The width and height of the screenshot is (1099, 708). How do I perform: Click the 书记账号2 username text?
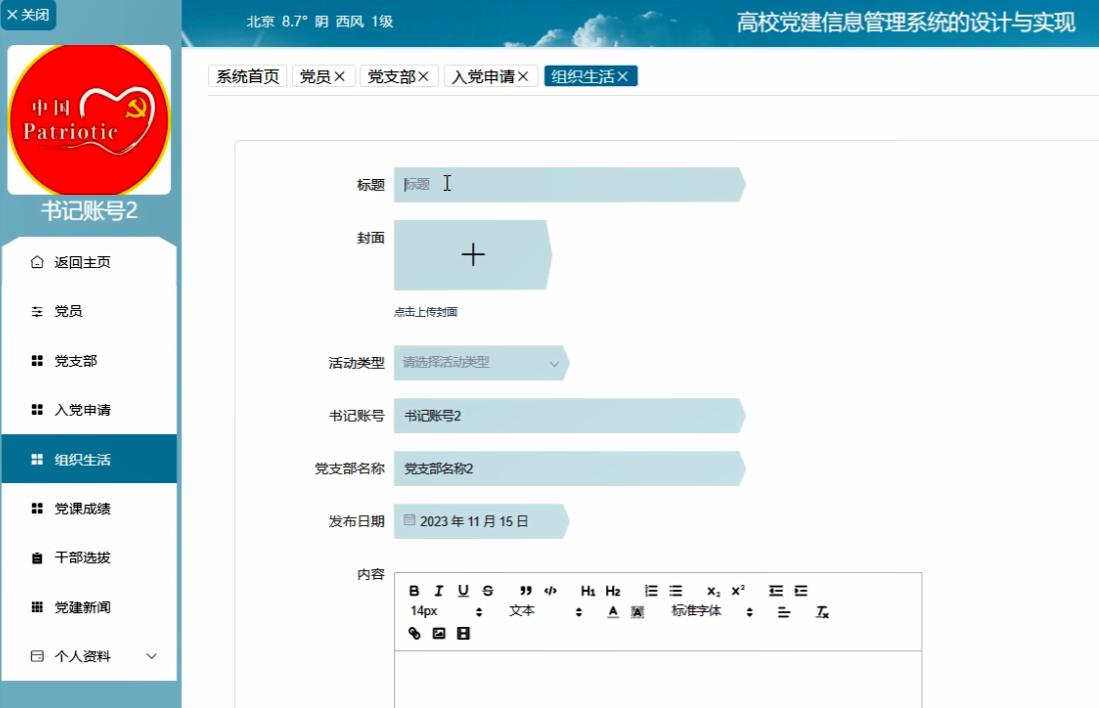click(89, 210)
